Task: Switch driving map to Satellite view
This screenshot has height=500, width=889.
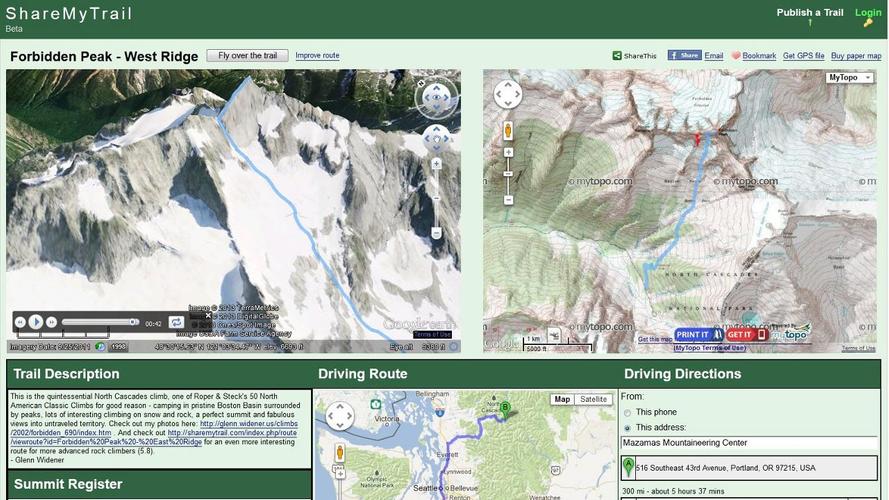Action: pyautogui.click(x=593, y=399)
